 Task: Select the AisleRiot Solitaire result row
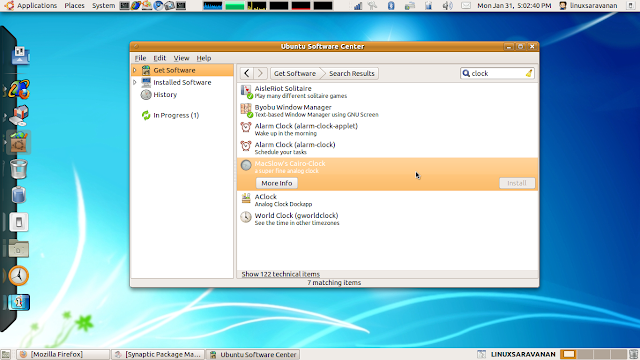click(387, 92)
